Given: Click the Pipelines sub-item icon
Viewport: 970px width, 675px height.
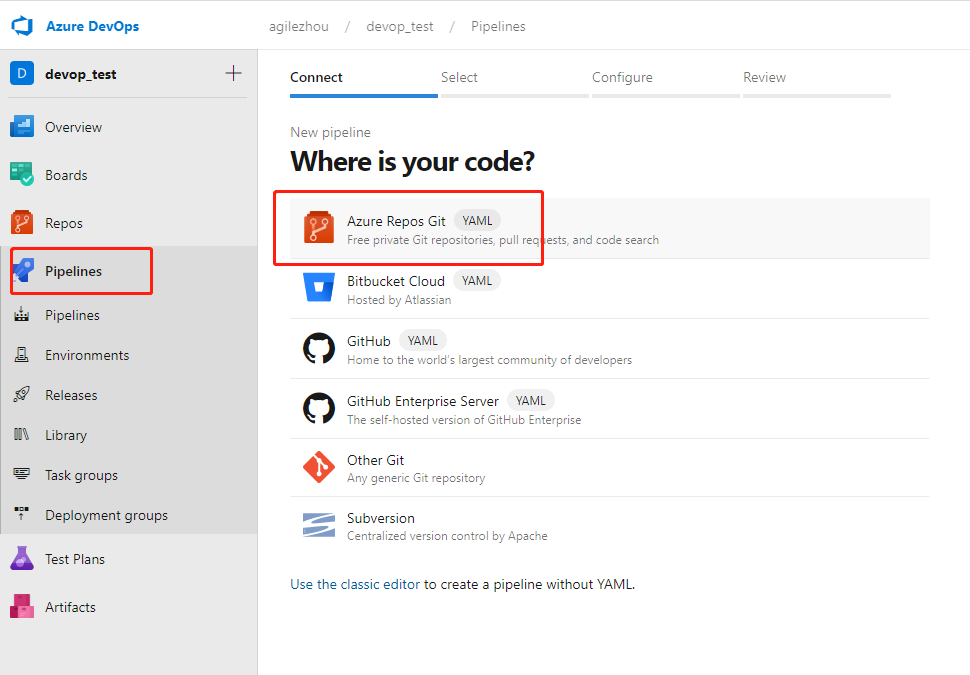Looking at the screenshot, I should click(22, 314).
